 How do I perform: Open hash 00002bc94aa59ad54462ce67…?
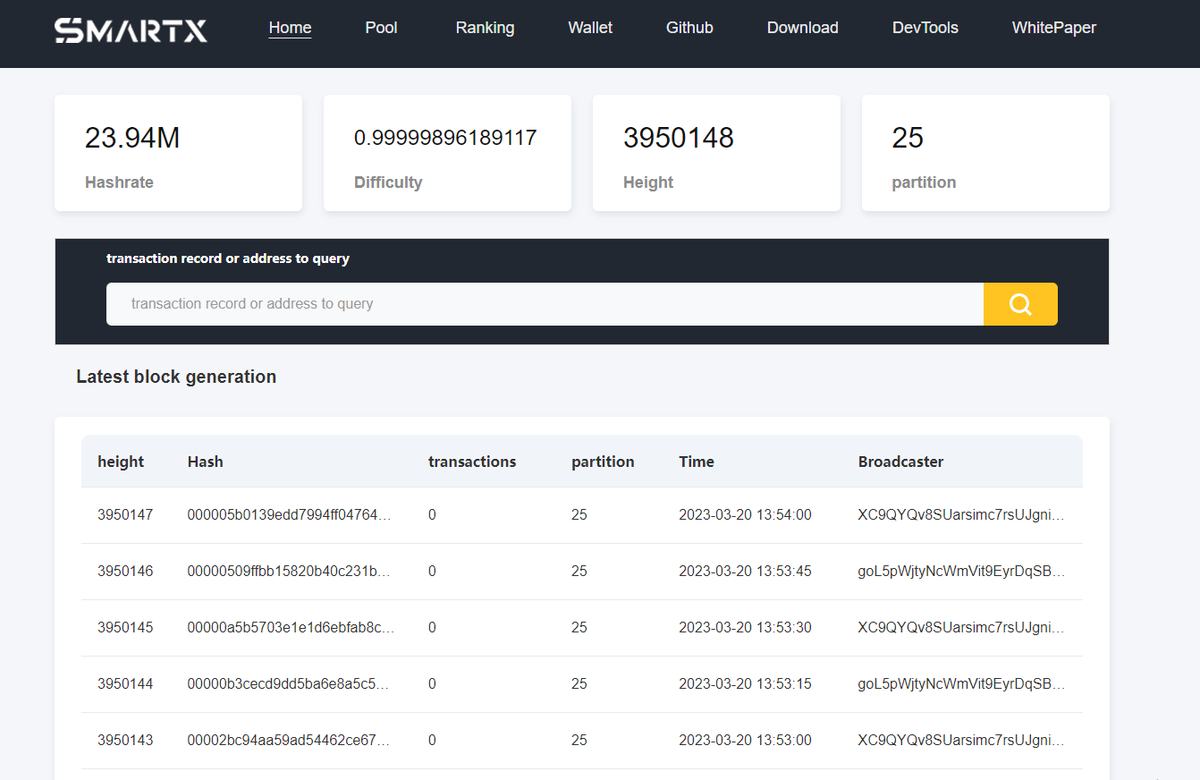[x=290, y=741]
